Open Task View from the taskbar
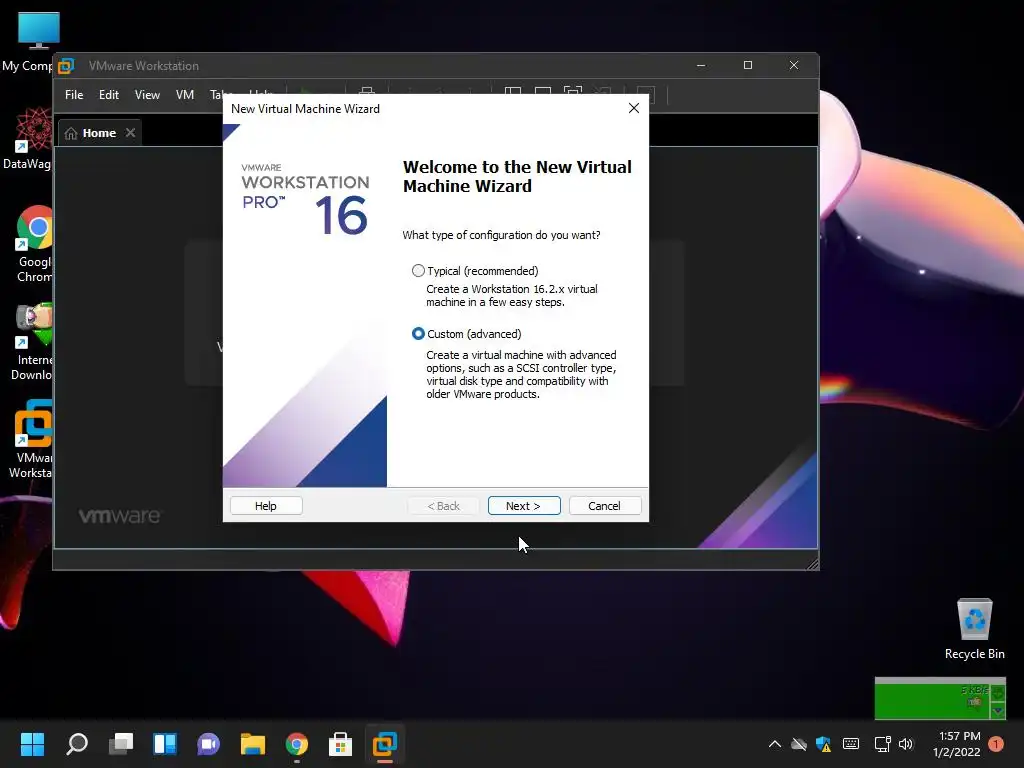 click(121, 744)
